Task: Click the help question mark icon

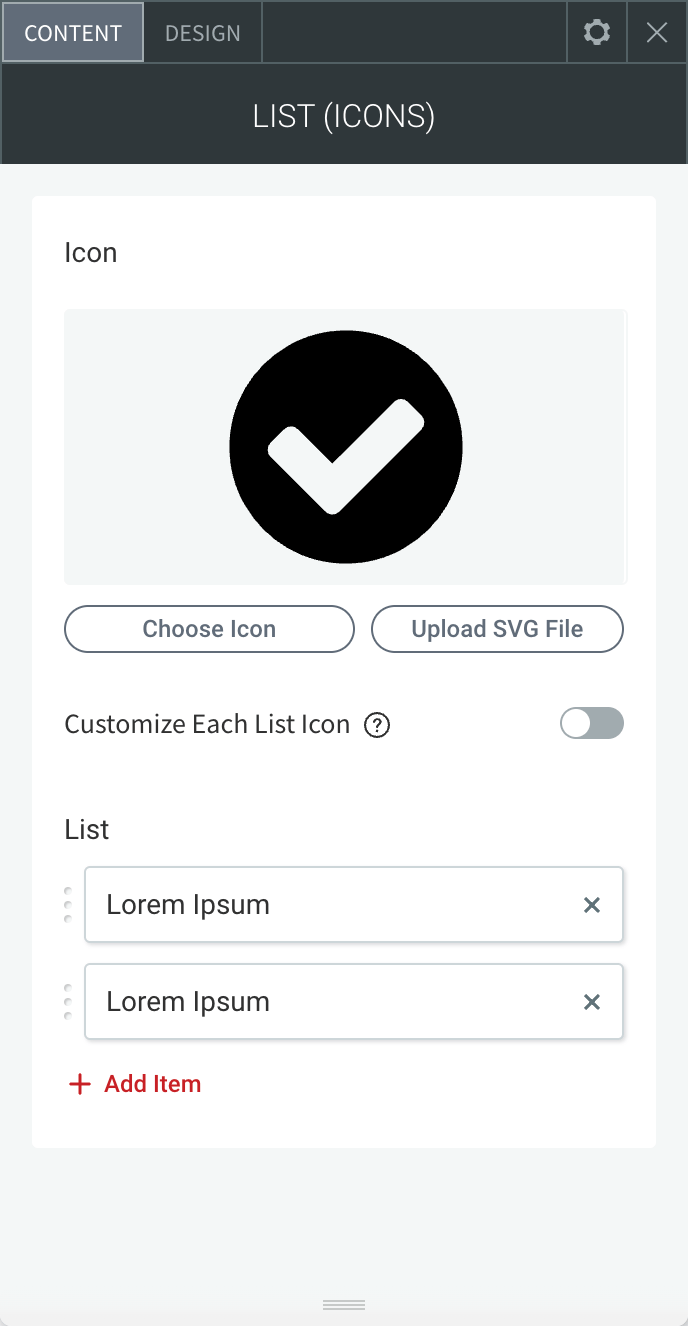Action: click(x=377, y=725)
